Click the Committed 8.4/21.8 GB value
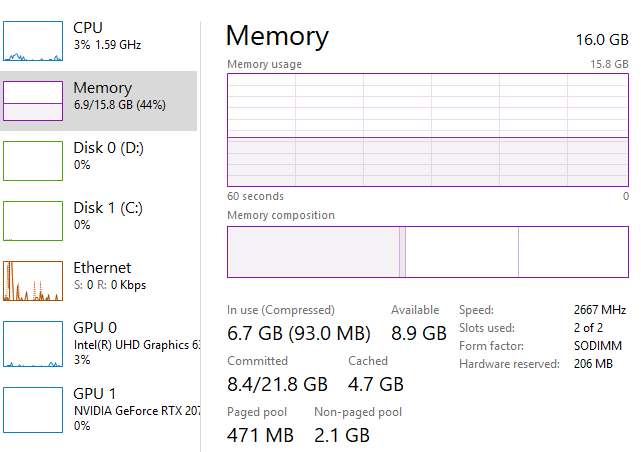 (x=277, y=383)
